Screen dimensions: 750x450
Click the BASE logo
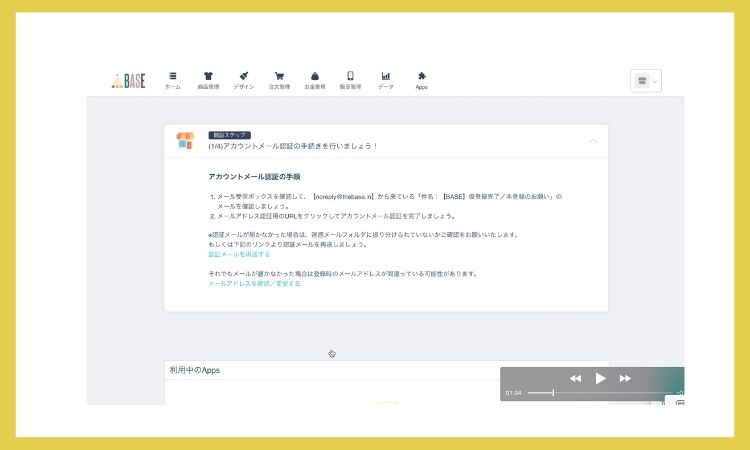coord(128,81)
